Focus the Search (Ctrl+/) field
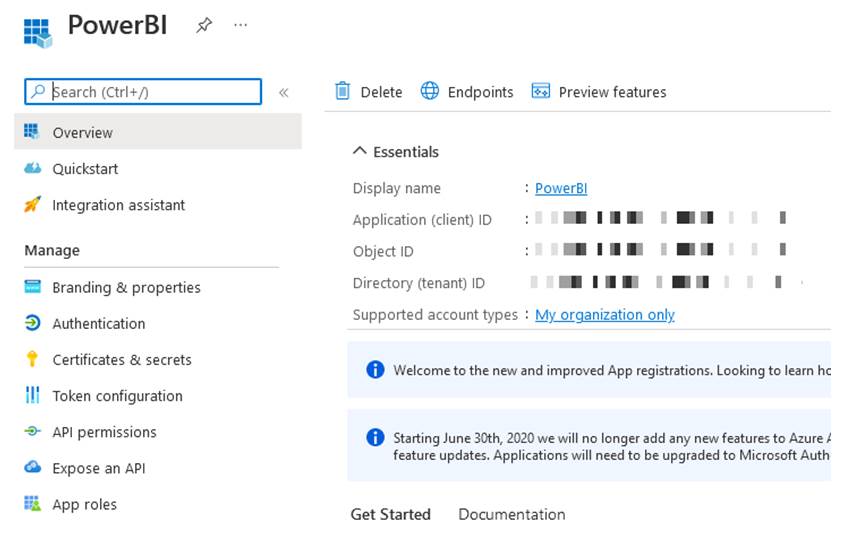Viewport: 845px width, 535px height. click(x=143, y=92)
